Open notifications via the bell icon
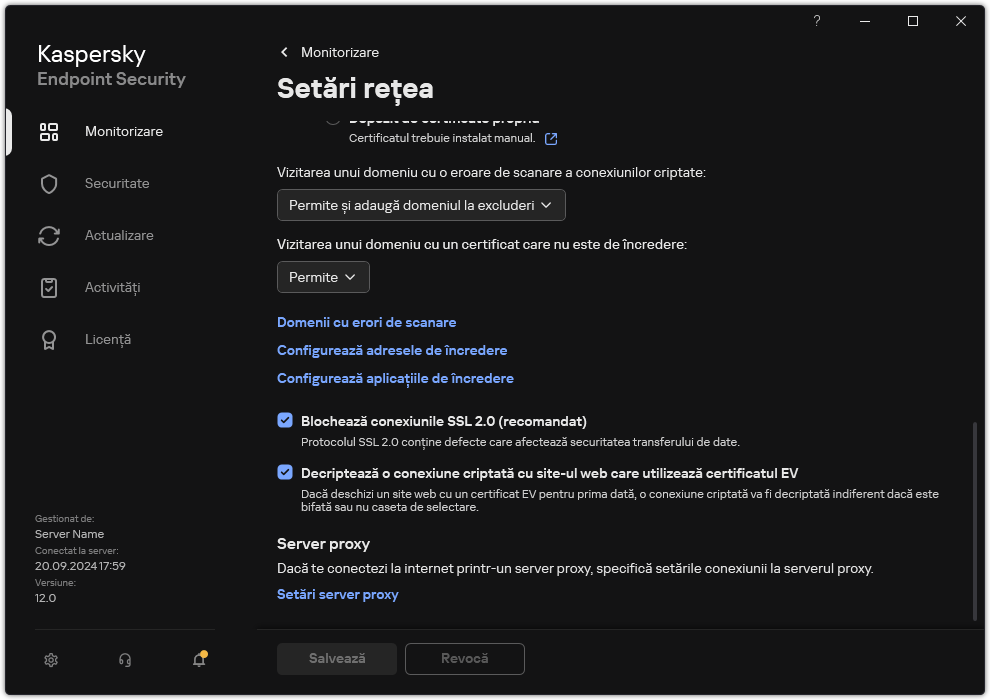Viewport: 990px width, 700px height. pyautogui.click(x=198, y=660)
